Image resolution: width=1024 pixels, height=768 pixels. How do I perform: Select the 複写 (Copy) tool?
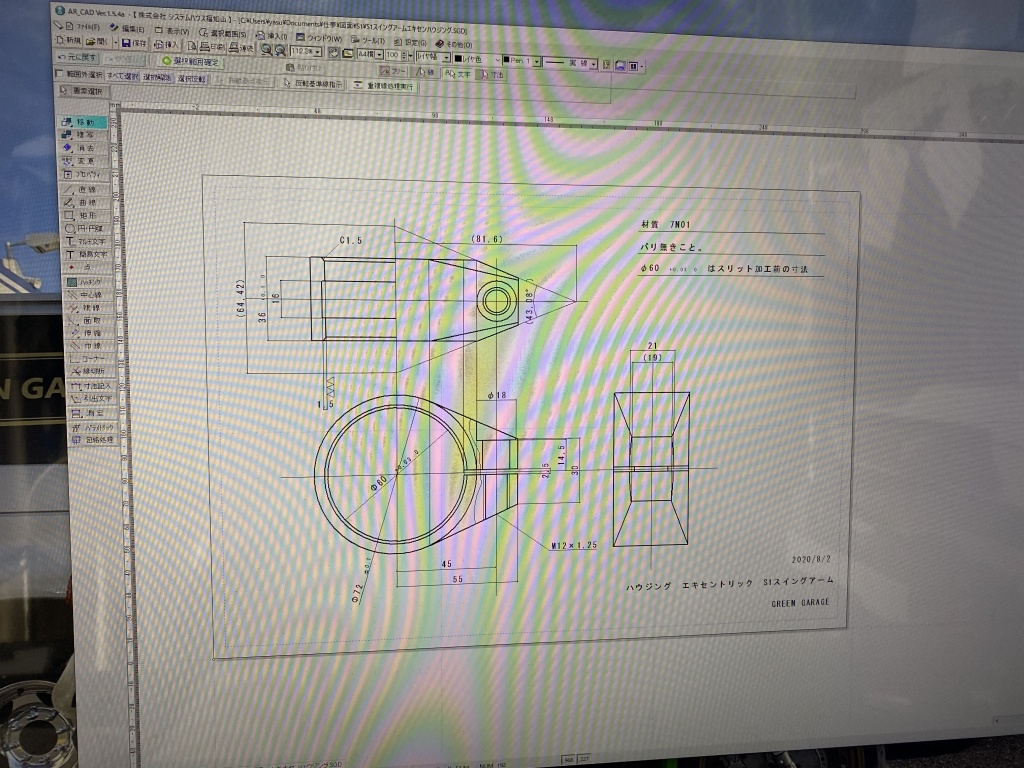tap(85, 135)
